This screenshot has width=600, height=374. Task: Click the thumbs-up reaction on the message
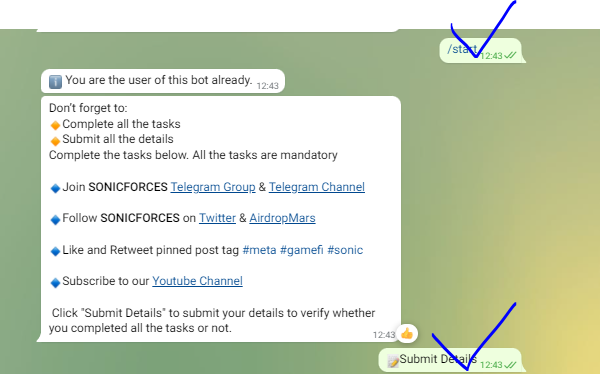[407, 334]
